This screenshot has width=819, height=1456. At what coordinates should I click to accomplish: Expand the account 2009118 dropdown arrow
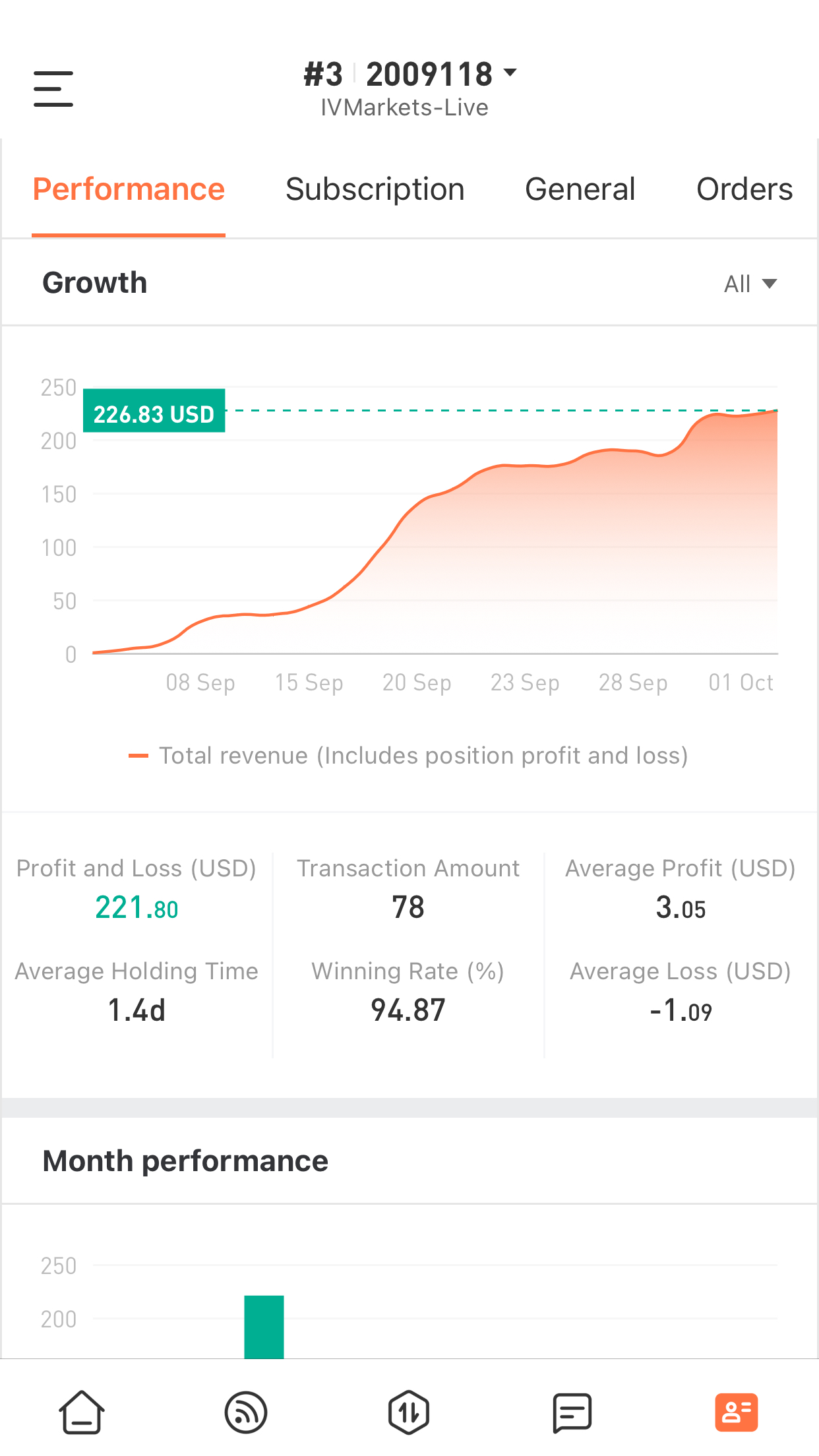[x=510, y=72]
